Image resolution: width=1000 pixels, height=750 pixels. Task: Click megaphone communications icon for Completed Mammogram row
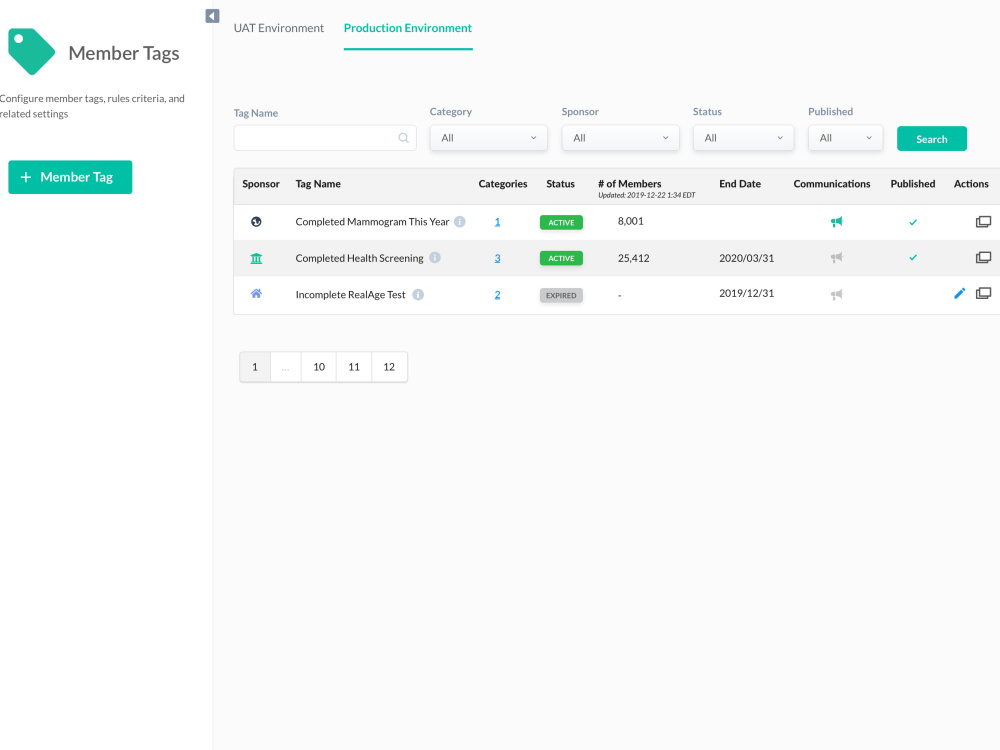[837, 222]
